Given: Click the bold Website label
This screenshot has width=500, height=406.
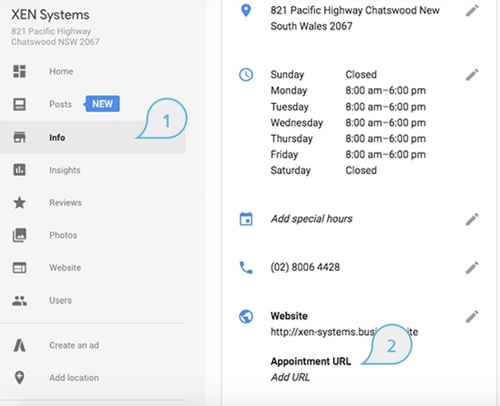Looking at the screenshot, I should coord(289,316).
